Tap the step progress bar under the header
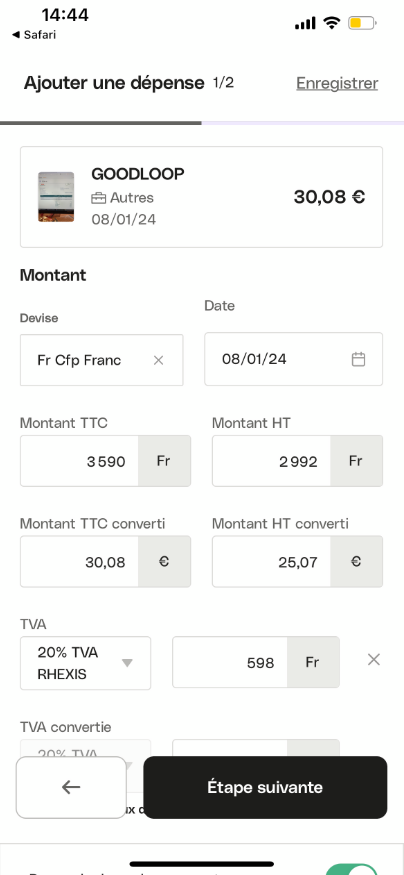 (x=202, y=123)
